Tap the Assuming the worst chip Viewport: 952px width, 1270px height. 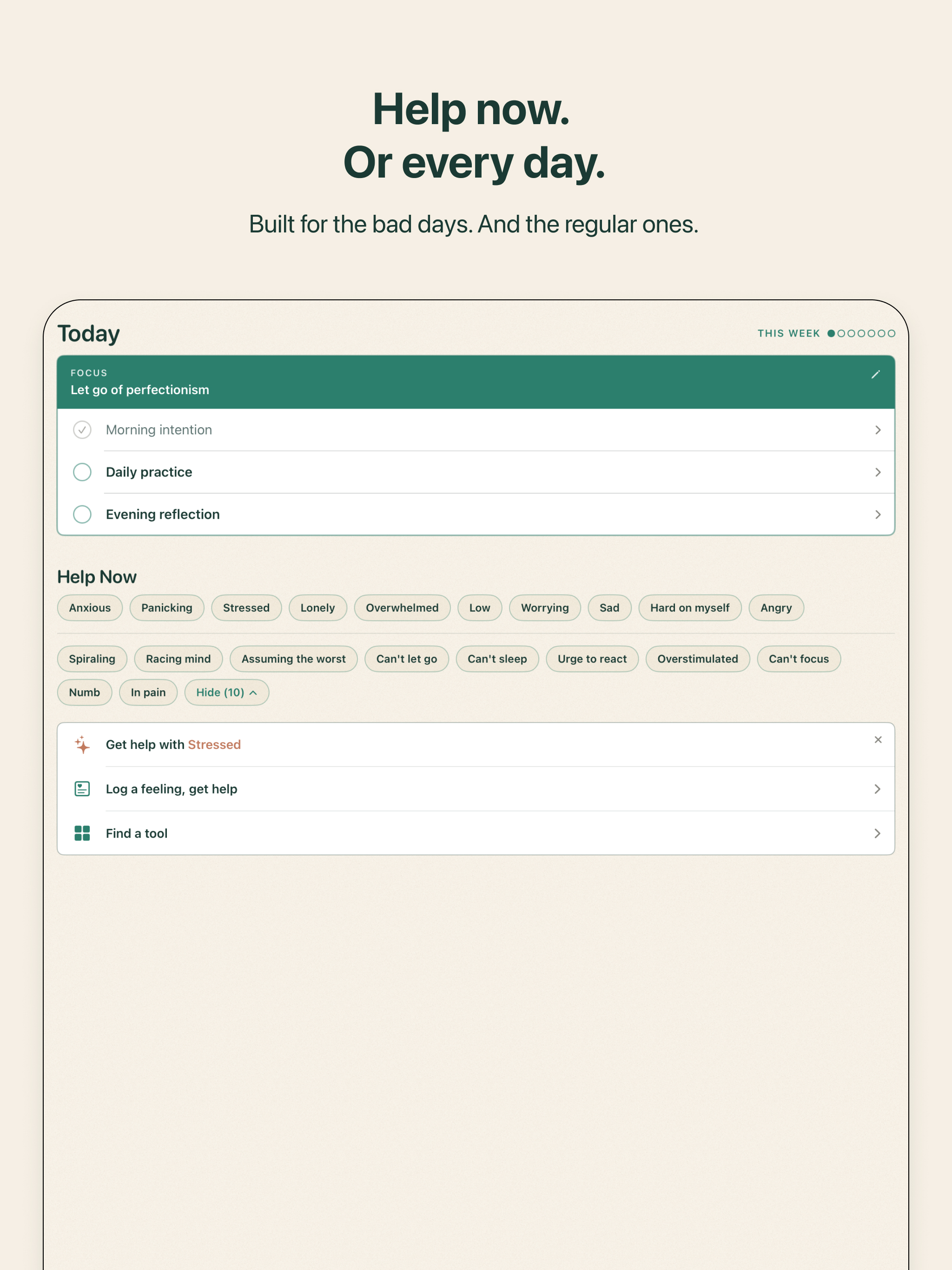(x=293, y=659)
